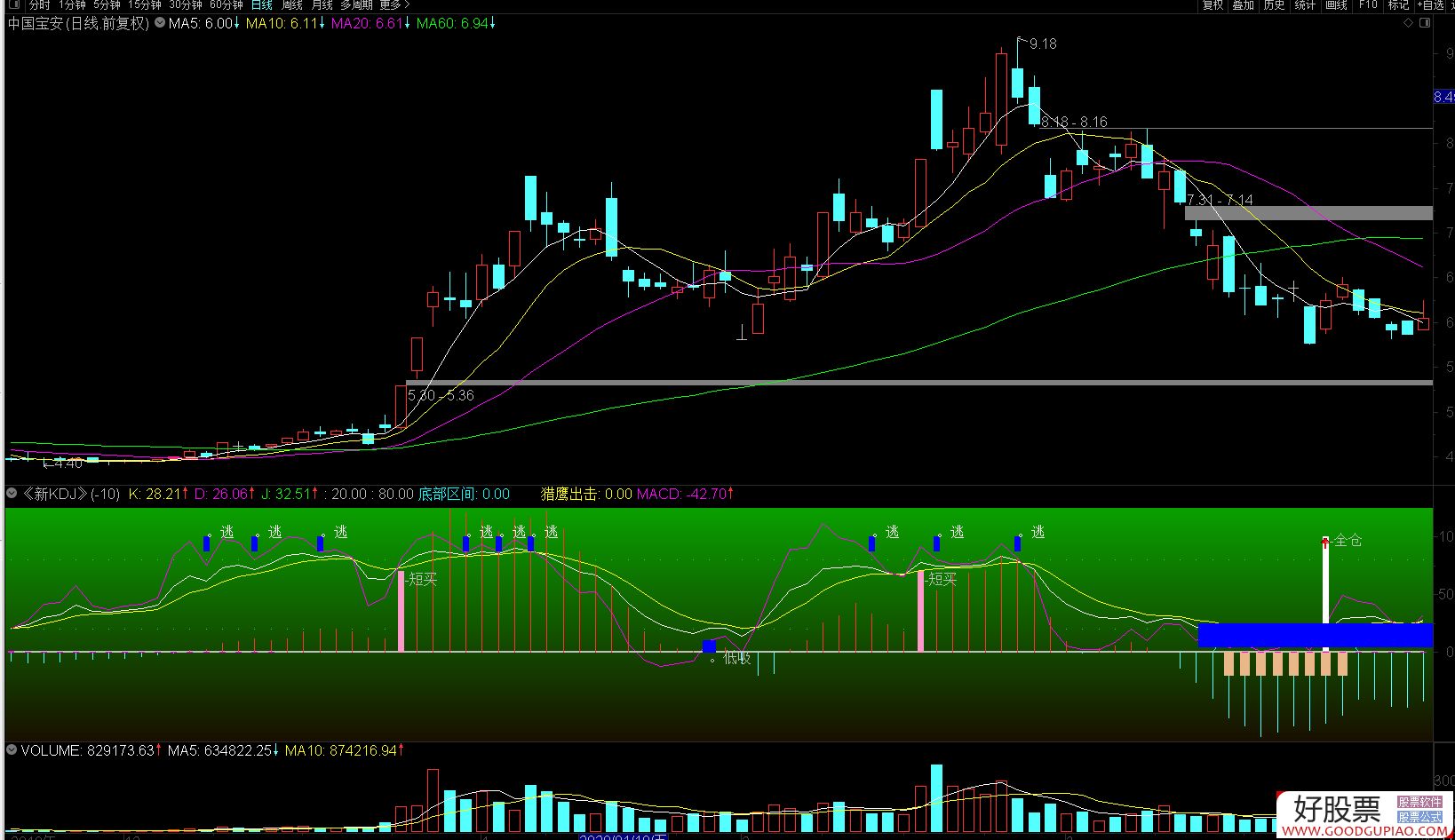The height and width of the screenshot is (840, 1455).
Task: Click the MA20: 6.61 value
Action: (x=370, y=23)
